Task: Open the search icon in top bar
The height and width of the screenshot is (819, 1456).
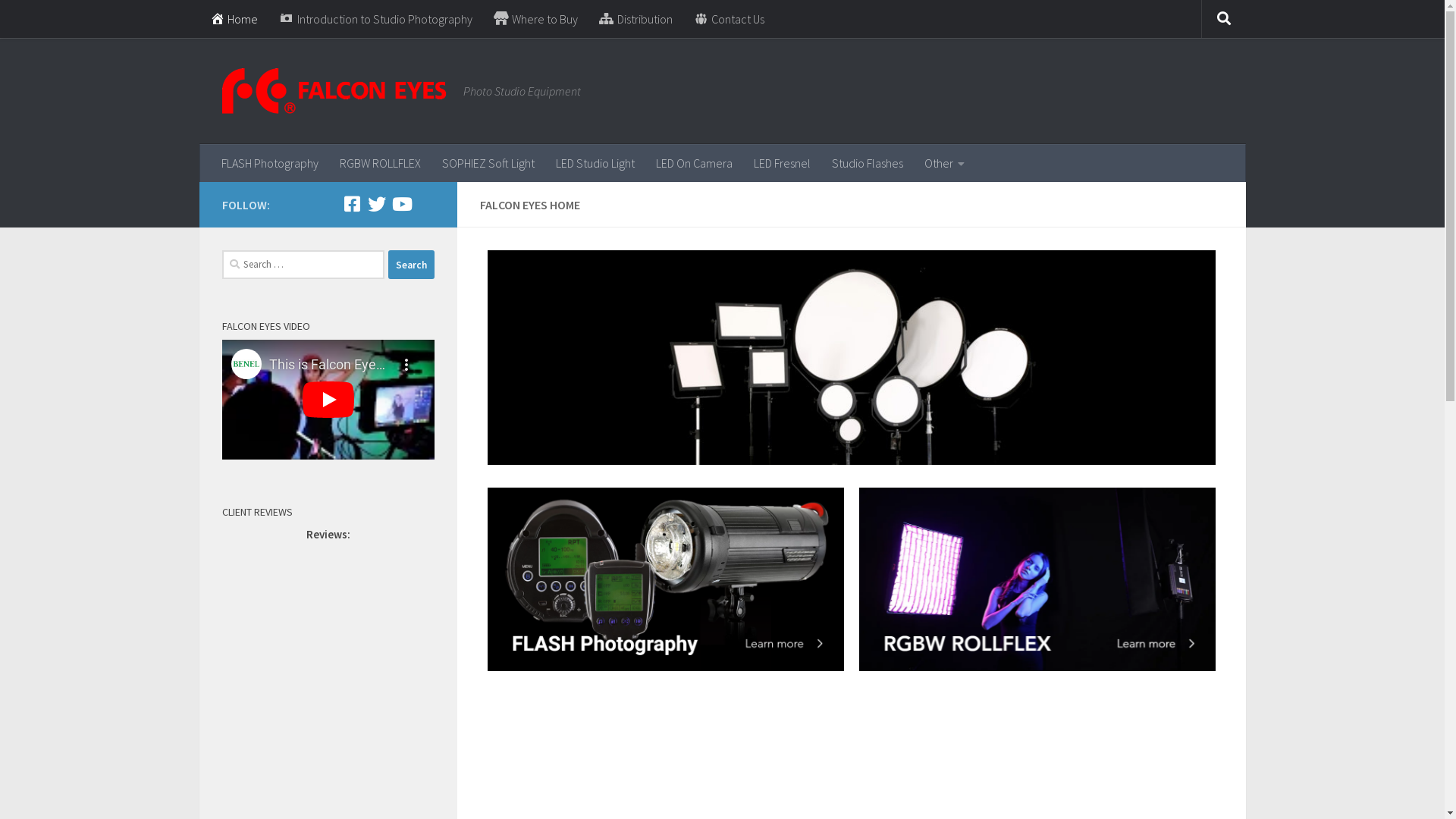Action: (1223, 19)
